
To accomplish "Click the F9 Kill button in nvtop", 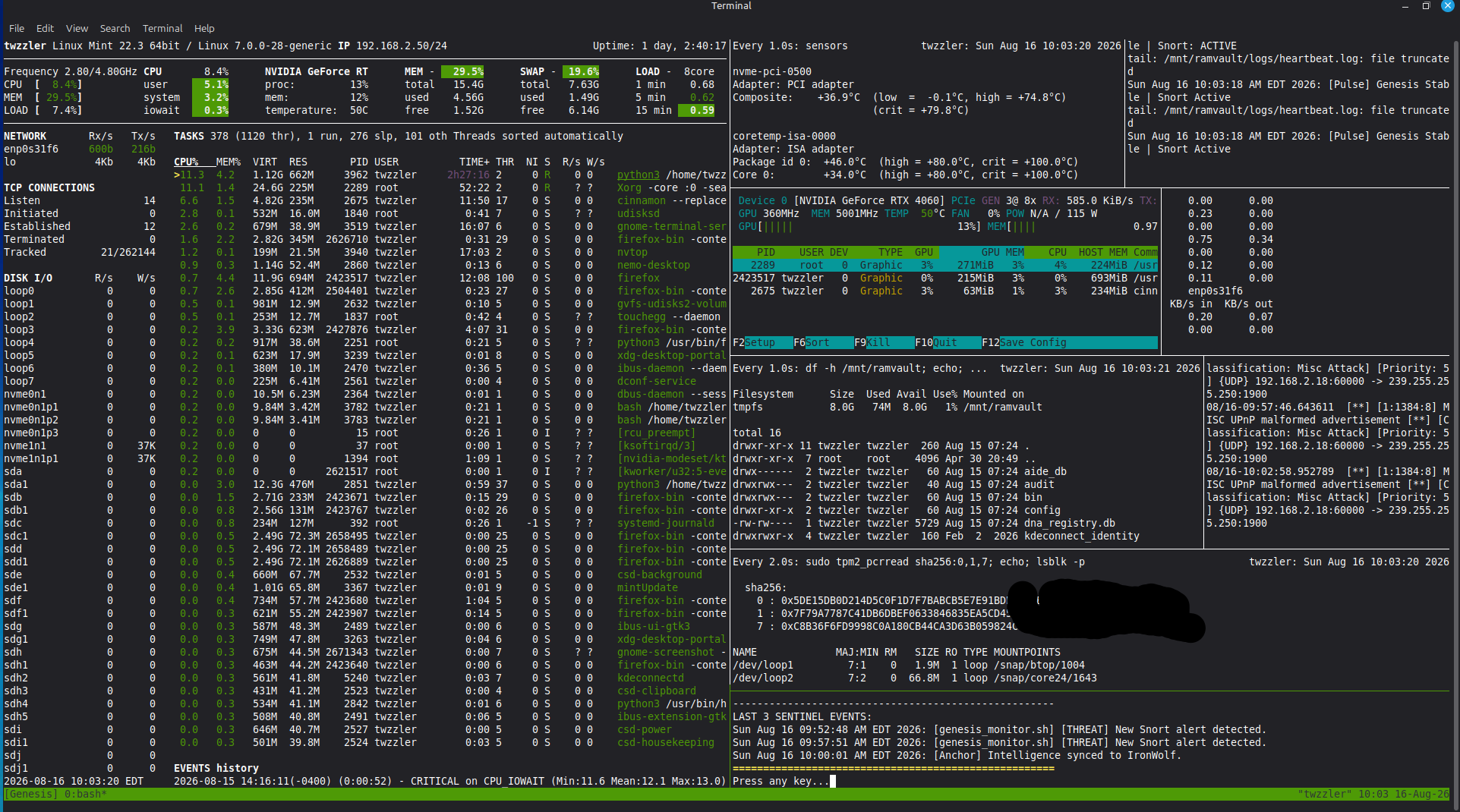I will (x=884, y=342).
